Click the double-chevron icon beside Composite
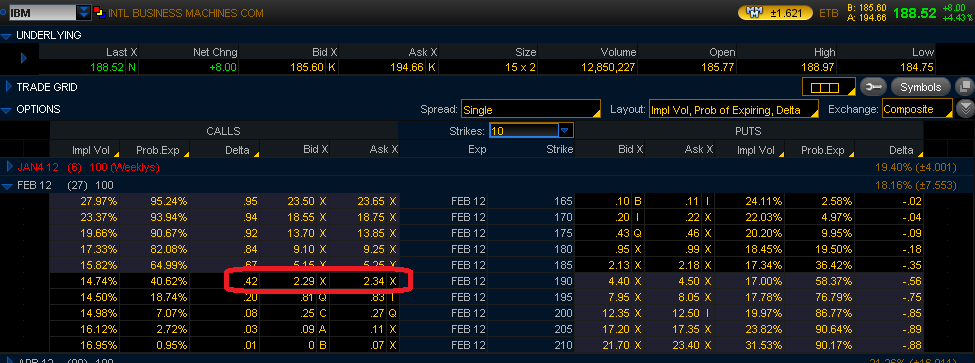Viewport: 975px width, 363px height. pyautogui.click(x=965, y=109)
